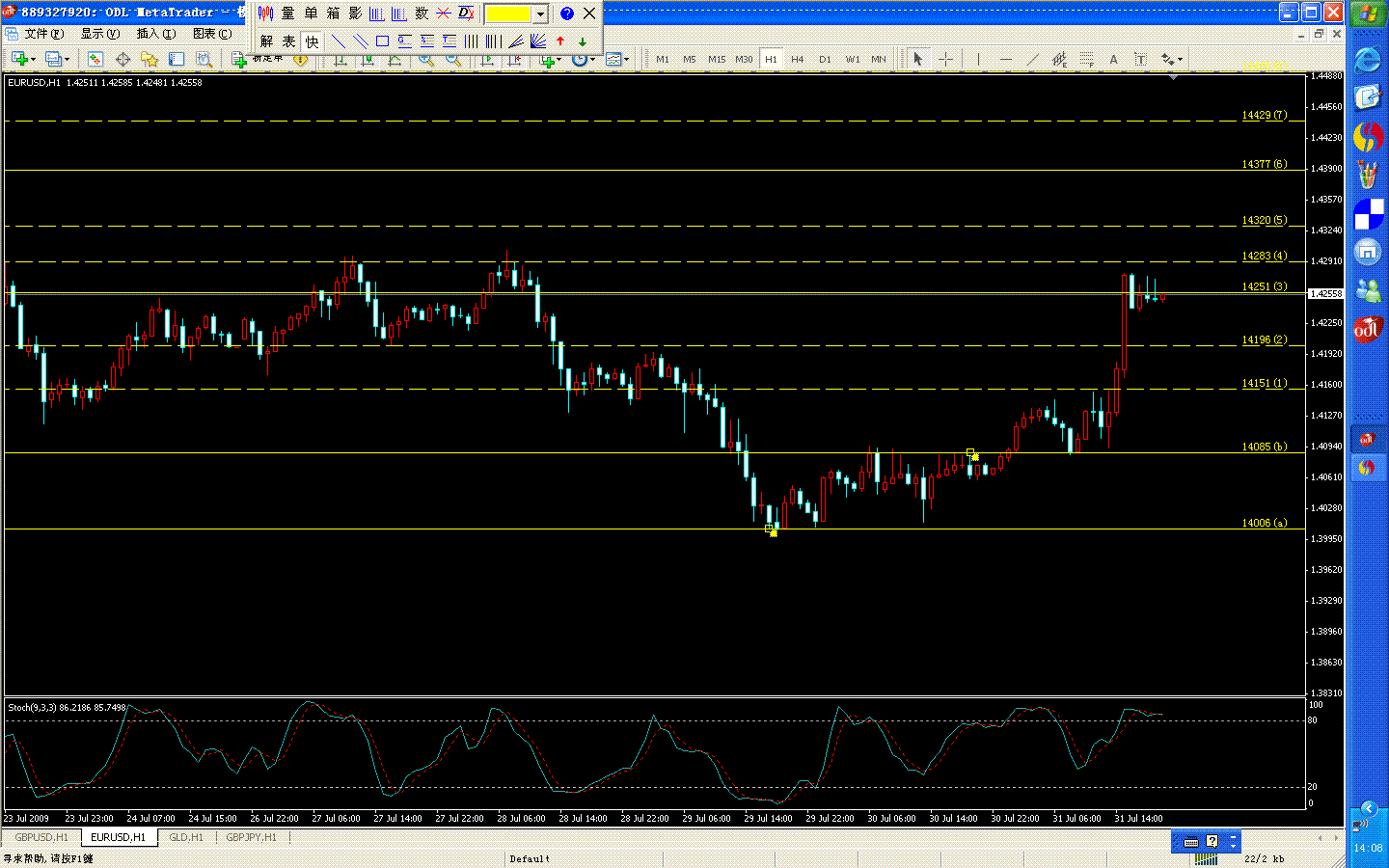The height and width of the screenshot is (868, 1389).
Task: Toggle the Navigator folder-star icon
Action: (150, 59)
